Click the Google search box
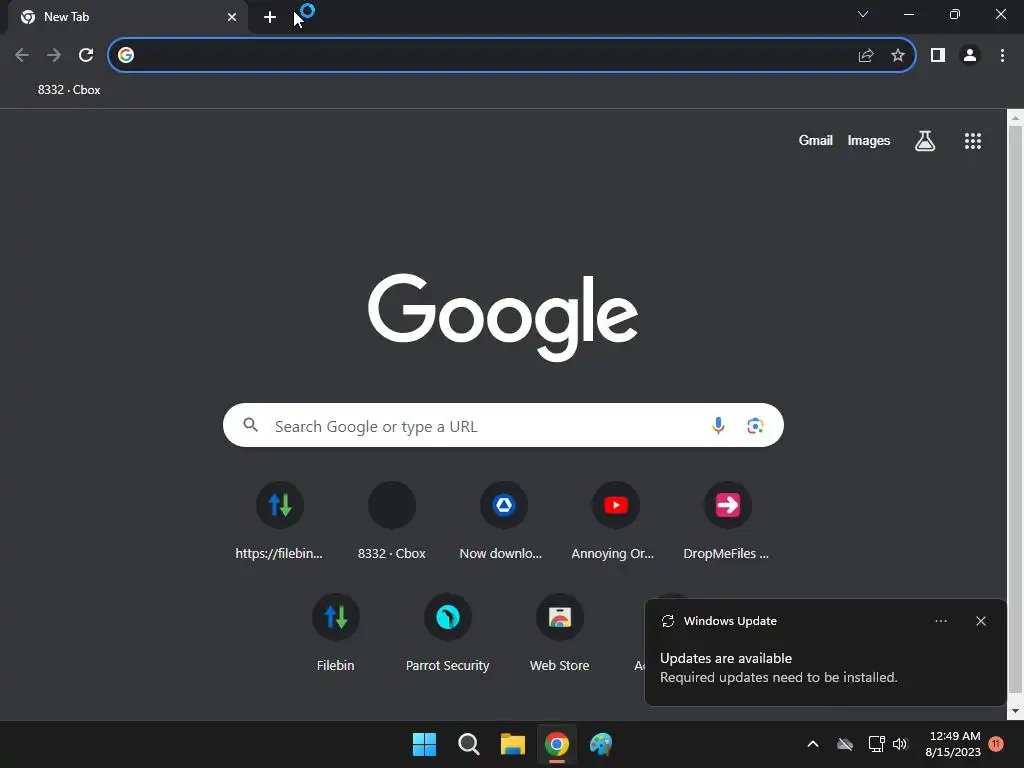This screenshot has height=768, width=1024. pyautogui.click(x=503, y=425)
